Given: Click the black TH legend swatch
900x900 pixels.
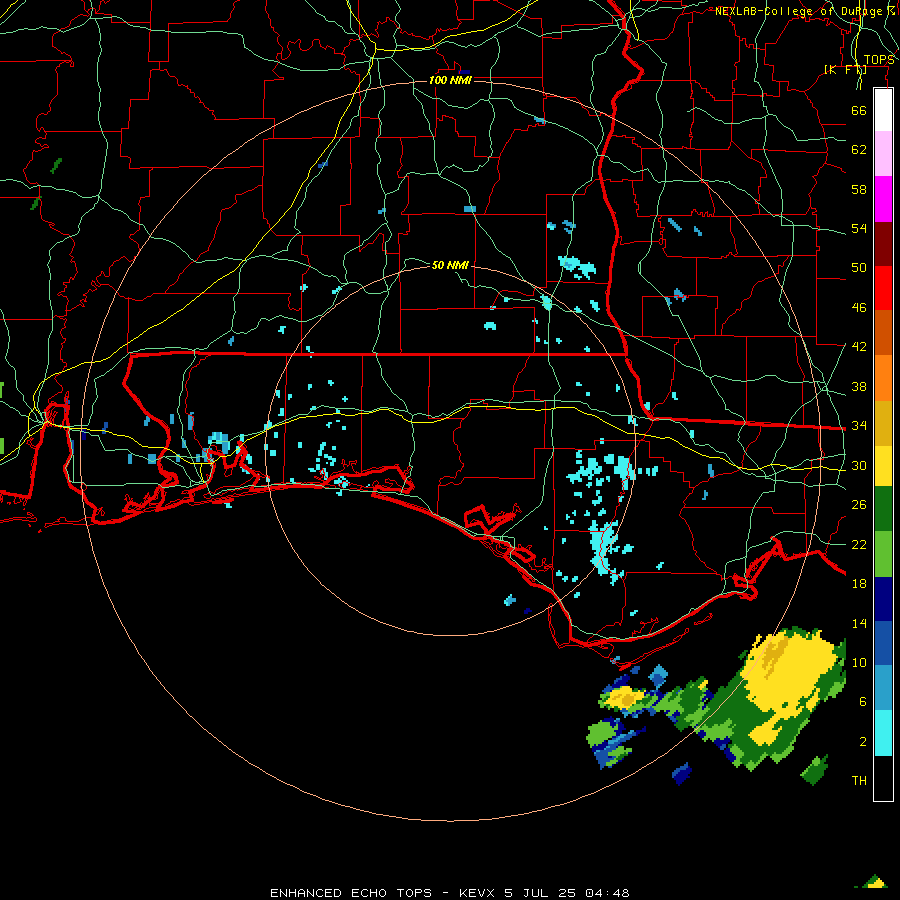Looking at the screenshot, I should tap(883, 778).
